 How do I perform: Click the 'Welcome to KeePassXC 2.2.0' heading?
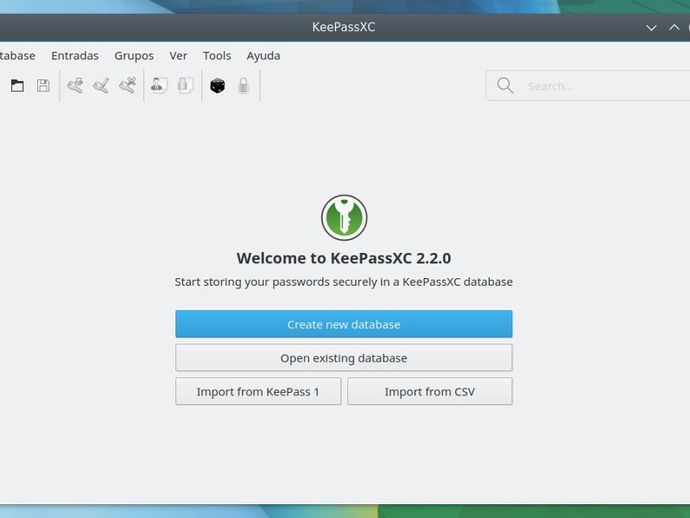(x=344, y=258)
